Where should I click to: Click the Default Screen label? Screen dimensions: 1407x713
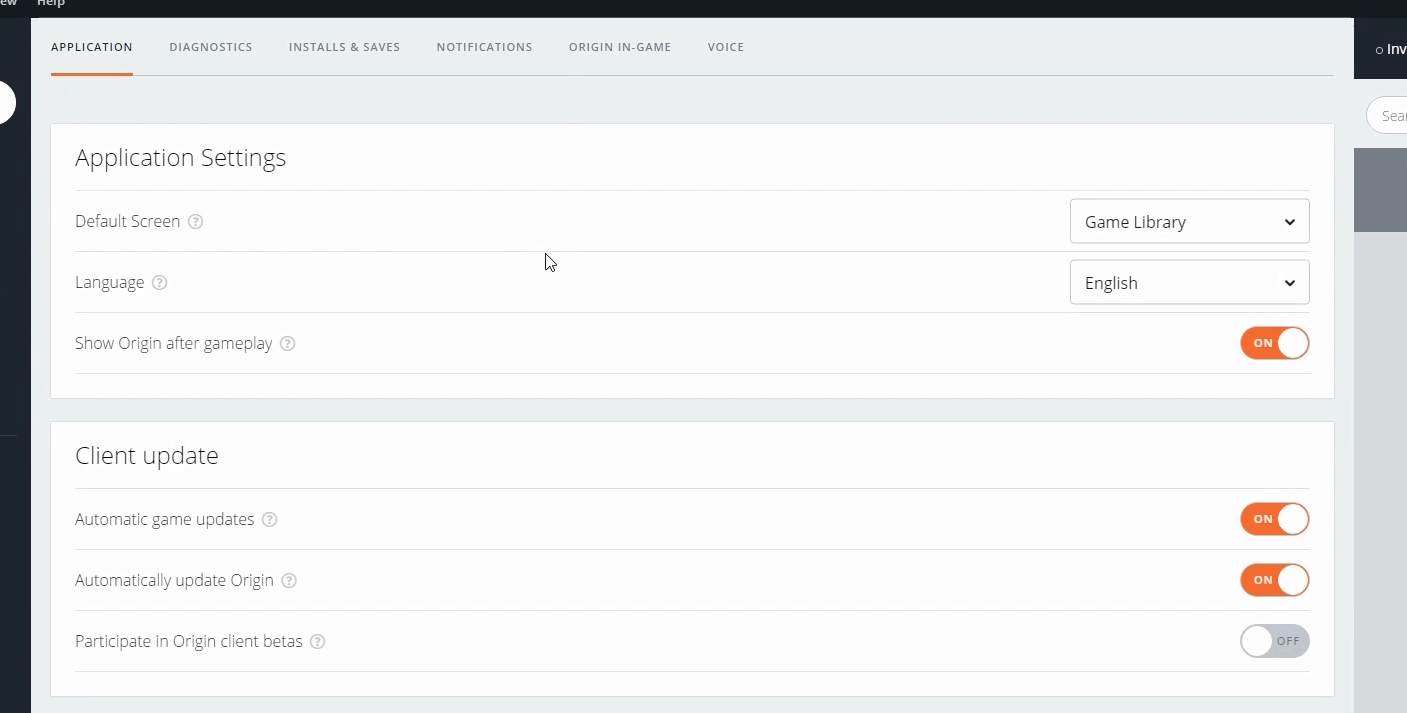(128, 222)
